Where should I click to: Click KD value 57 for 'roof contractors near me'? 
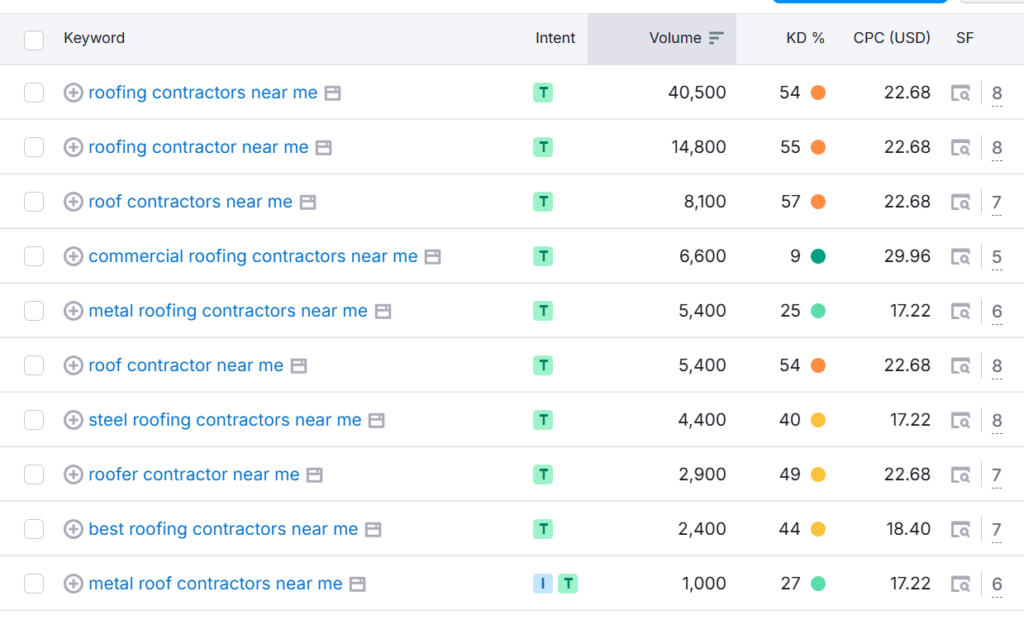(x=791, y=202)
